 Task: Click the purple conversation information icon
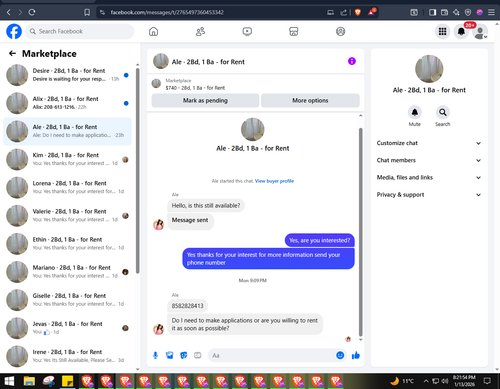pos(352,61)
